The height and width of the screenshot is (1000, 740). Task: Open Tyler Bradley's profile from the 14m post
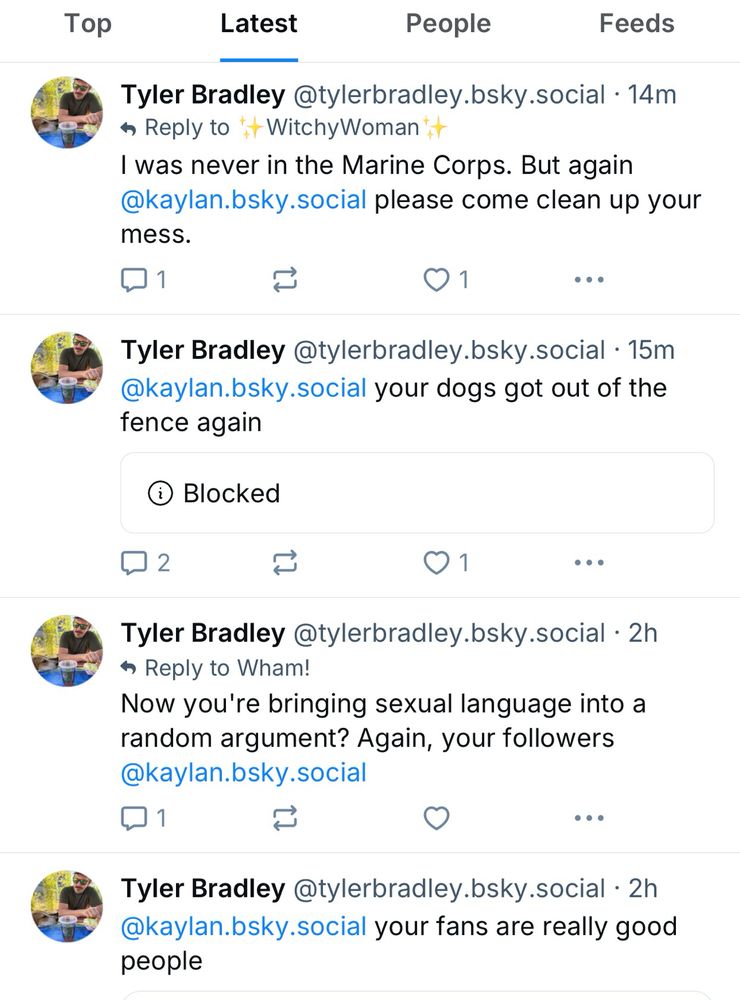tap(203, 94)
